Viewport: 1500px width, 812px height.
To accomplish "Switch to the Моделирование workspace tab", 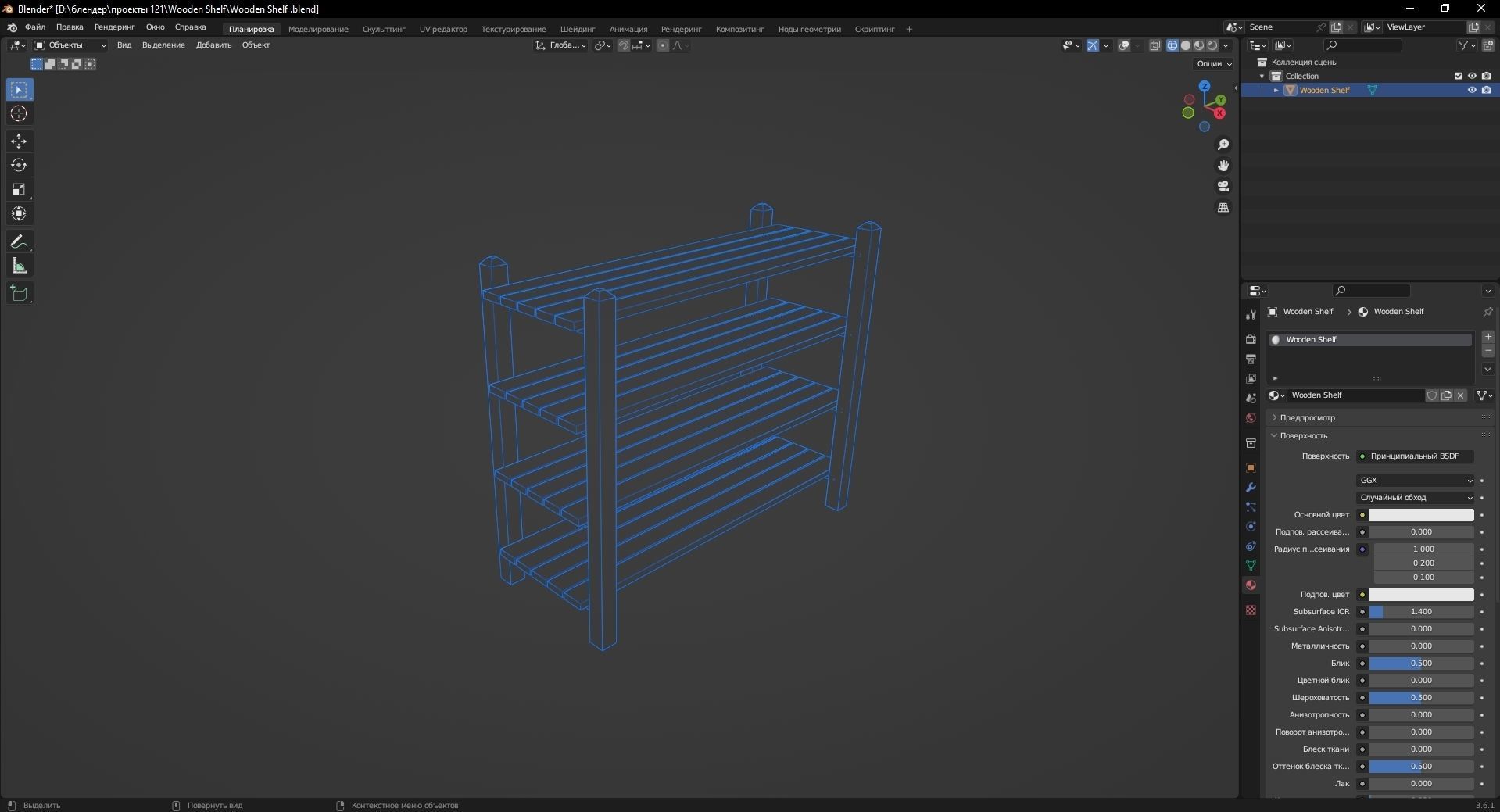I will (318, 29).
